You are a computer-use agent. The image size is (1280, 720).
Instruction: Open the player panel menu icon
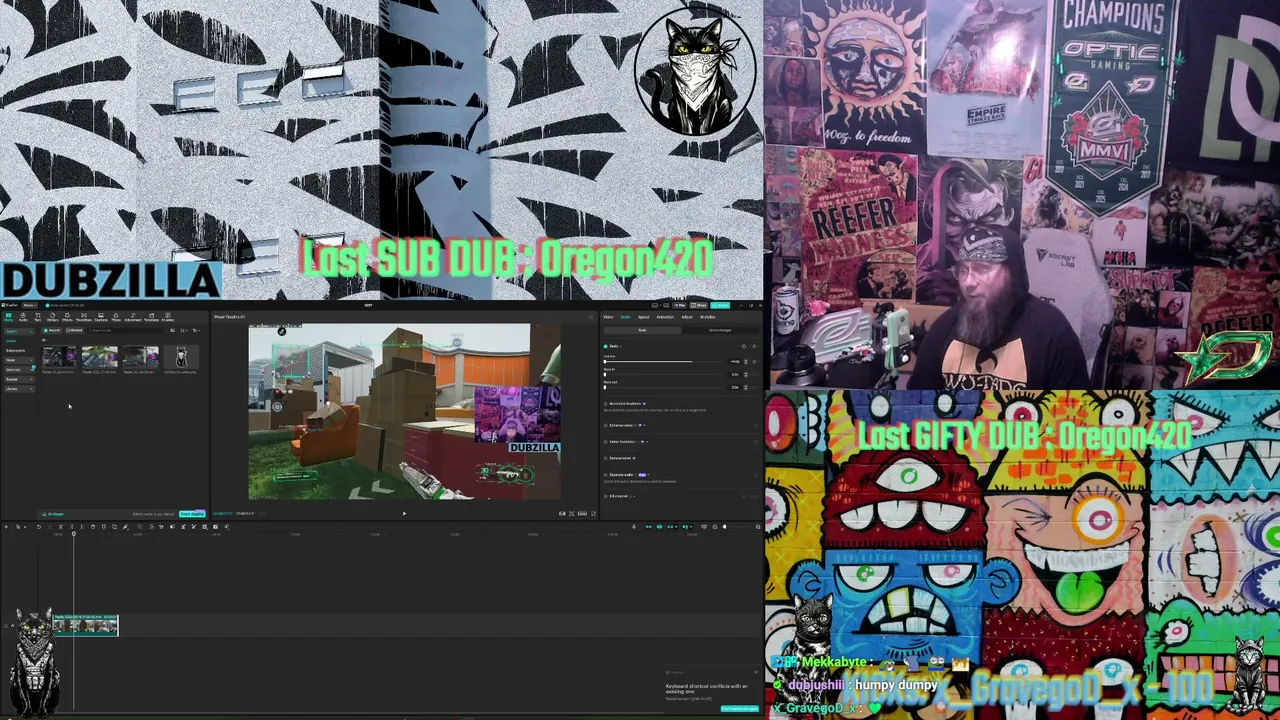click(x=590, y=317)
